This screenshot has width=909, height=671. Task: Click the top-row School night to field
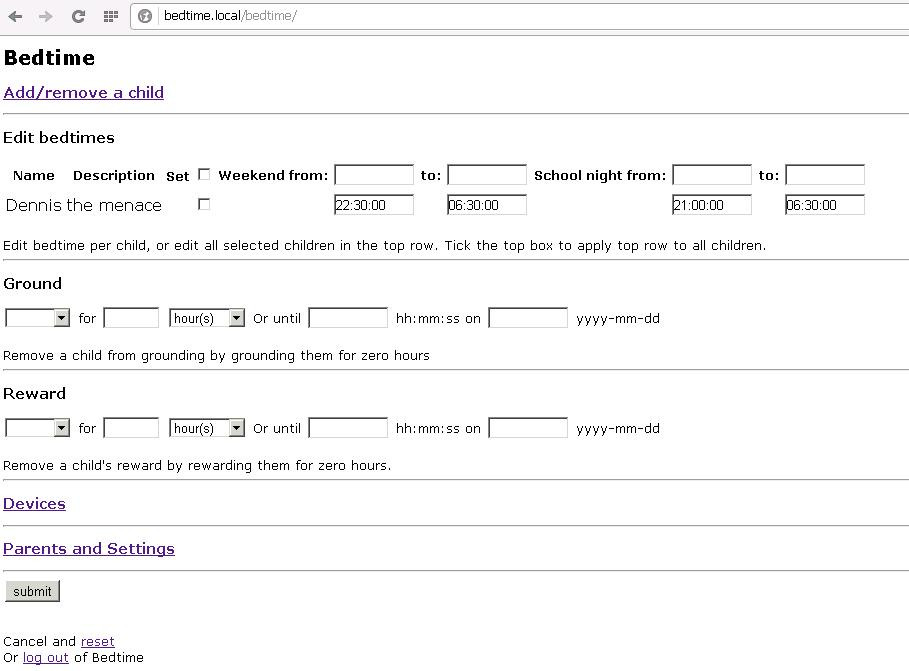(825, 175)
